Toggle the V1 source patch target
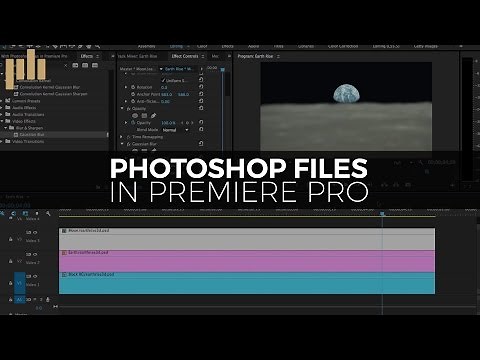Viewport: 480px width, 360px height. point(19,283)
